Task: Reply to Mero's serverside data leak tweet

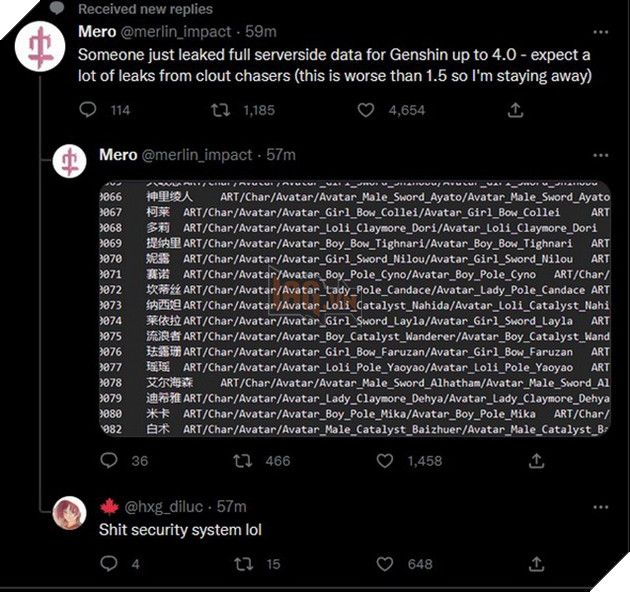Action: [x=88, y=110]
